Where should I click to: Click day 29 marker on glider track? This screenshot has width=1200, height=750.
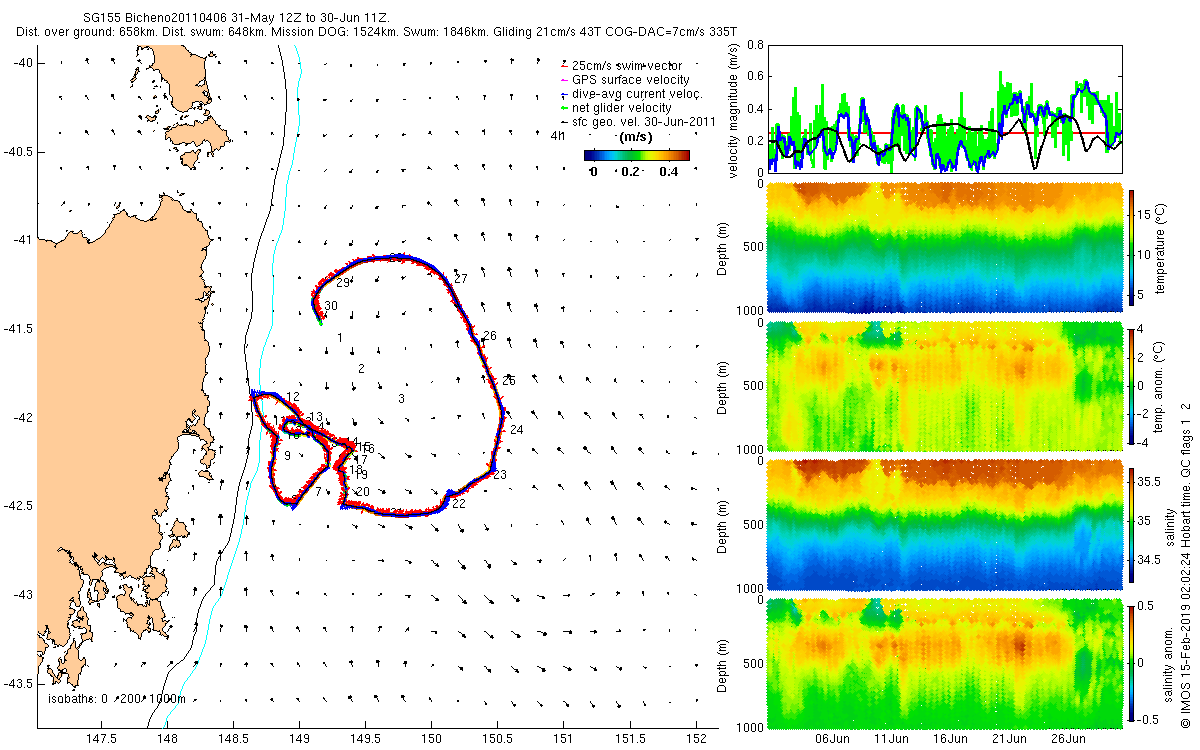tap(343, 283)
